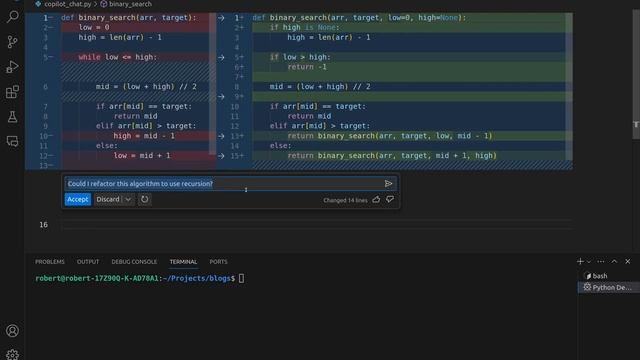Select the Python Debug terminal entry
Screen dimensions: 640x360
tap(609, 287)
